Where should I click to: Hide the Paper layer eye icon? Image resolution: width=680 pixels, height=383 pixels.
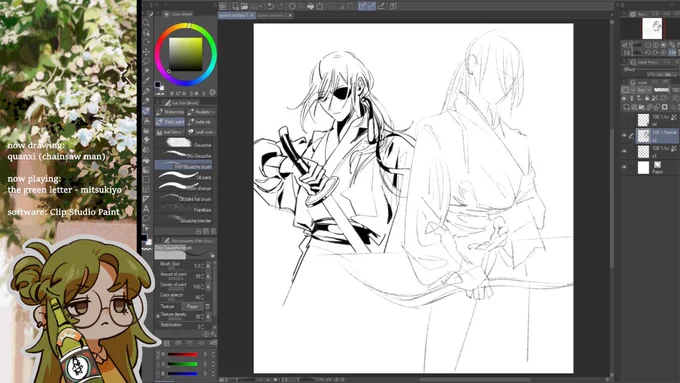(x=624, y=167)
